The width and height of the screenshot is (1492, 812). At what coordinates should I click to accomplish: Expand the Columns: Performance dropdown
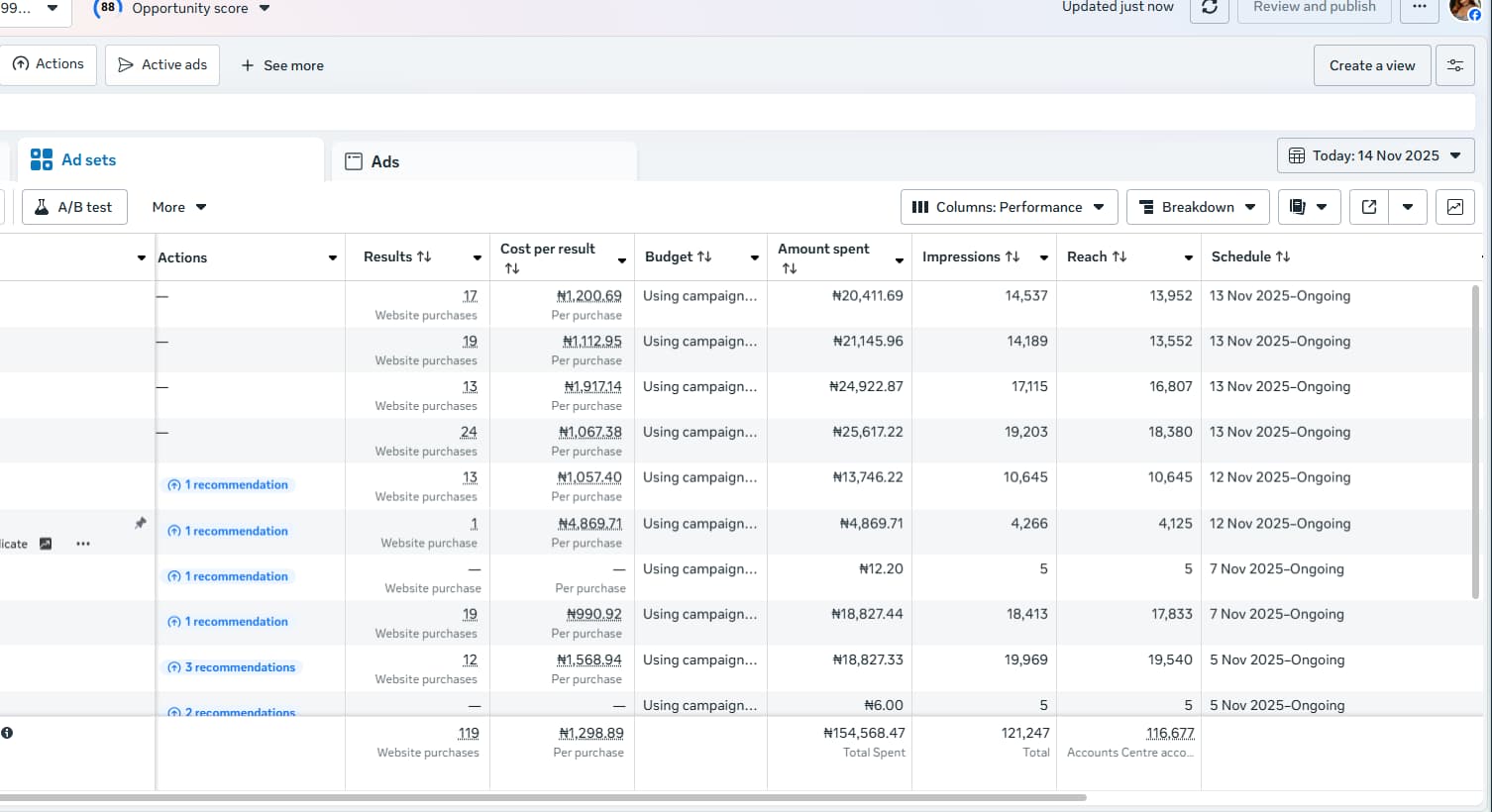pos(1009,207)
